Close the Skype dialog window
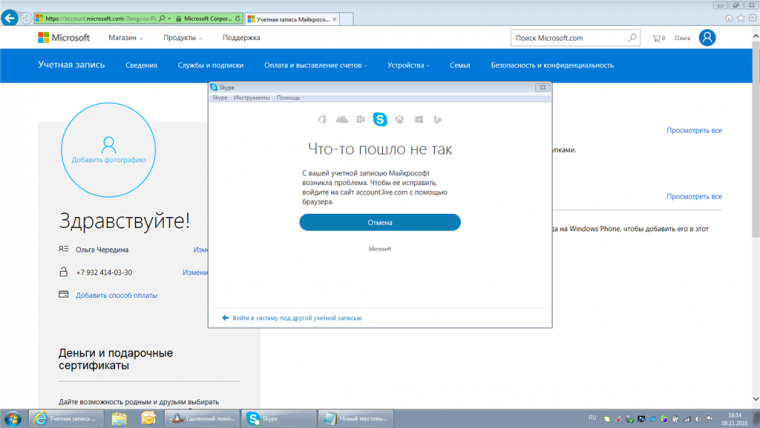This screenshot has height=428, width=760. click(542, 88)
